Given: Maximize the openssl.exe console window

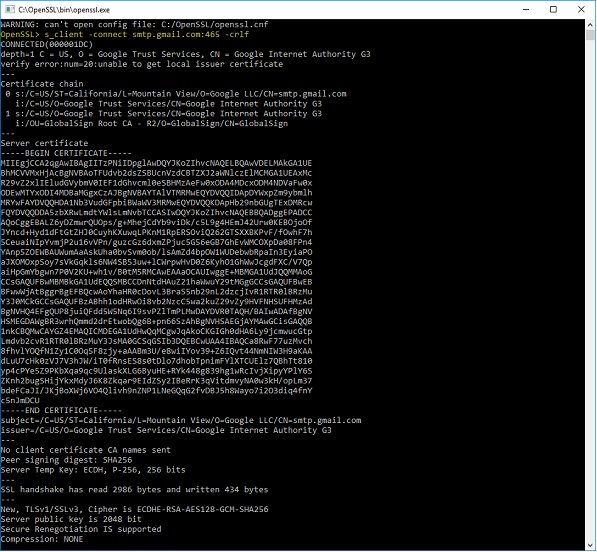Looking at the screenshot, I should [x=554, y=10].
